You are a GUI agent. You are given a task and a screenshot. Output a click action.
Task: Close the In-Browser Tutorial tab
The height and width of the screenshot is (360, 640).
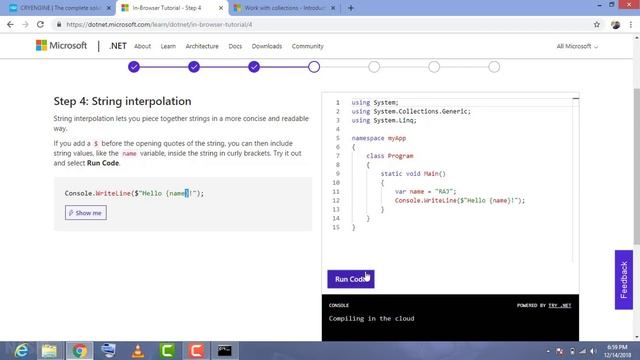(x=221, y=8)
